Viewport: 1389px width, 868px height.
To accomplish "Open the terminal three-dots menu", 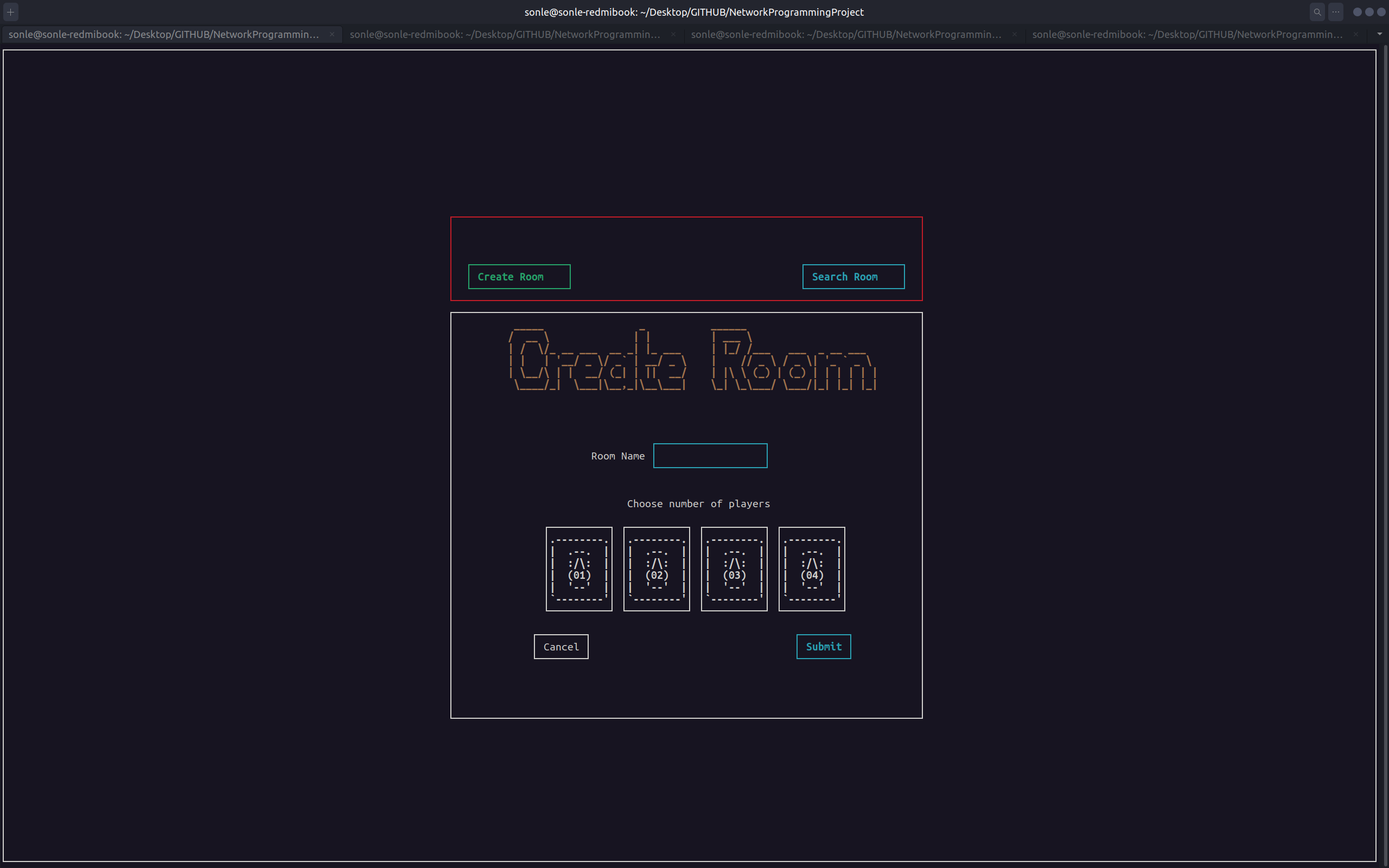I will [1336, 12].
